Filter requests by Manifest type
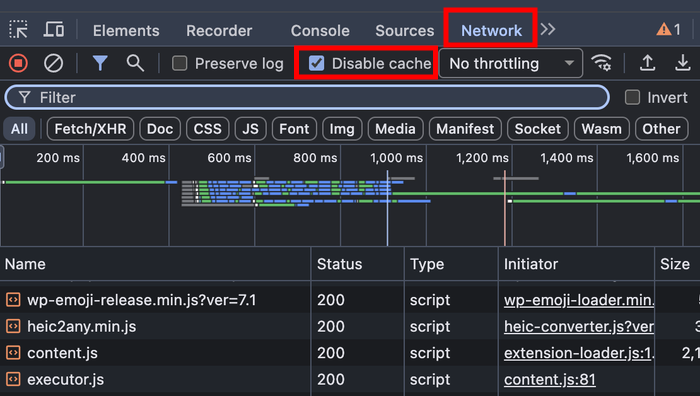The height and width of the screenshot is (396, 700). [x=465, y=129]
